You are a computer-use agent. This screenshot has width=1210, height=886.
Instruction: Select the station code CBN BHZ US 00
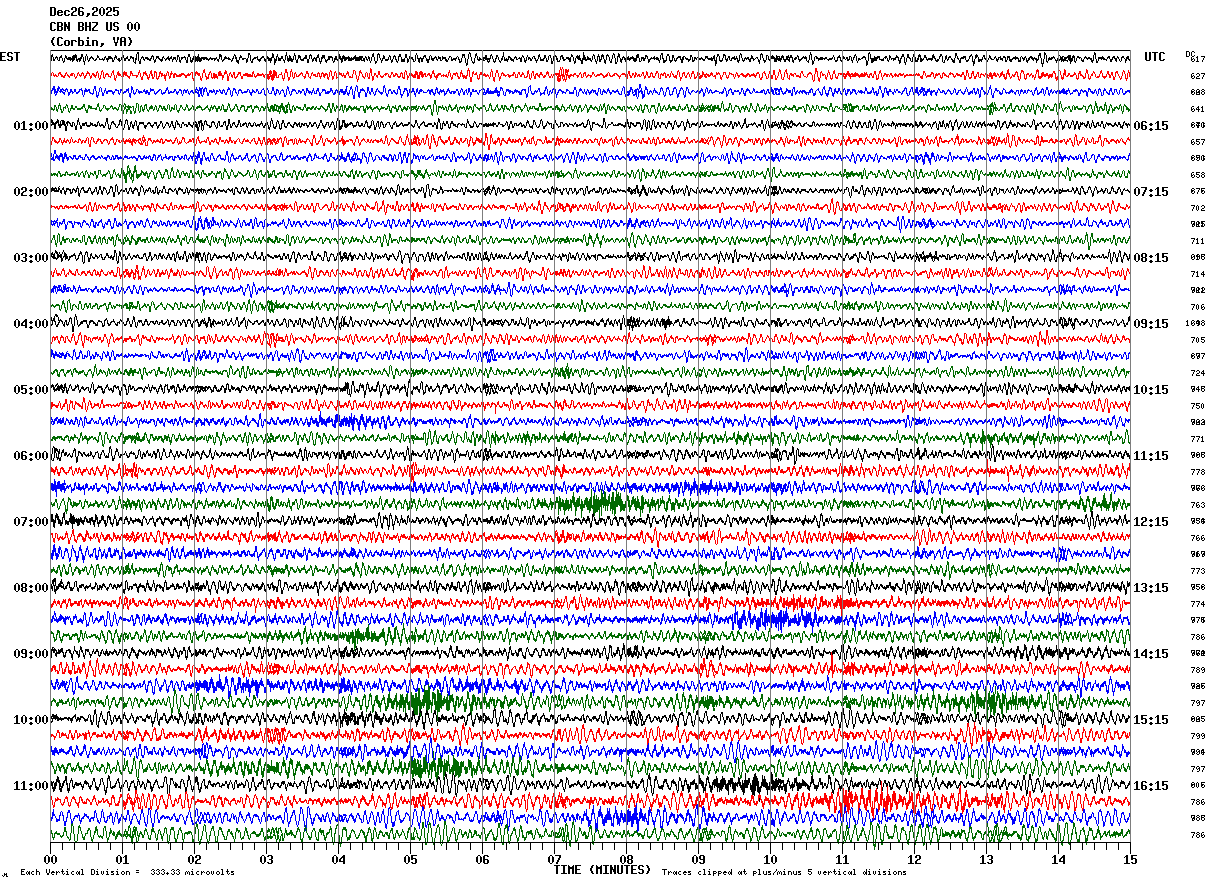tap(95, 27)
